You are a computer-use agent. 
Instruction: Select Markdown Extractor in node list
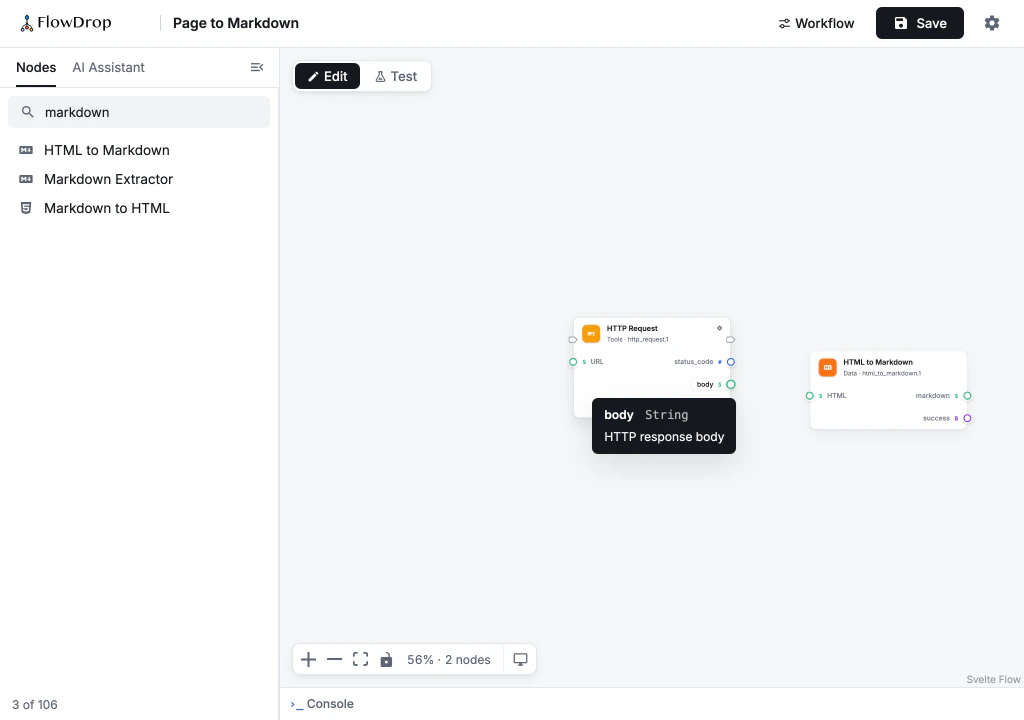click(x=139, y=179)
